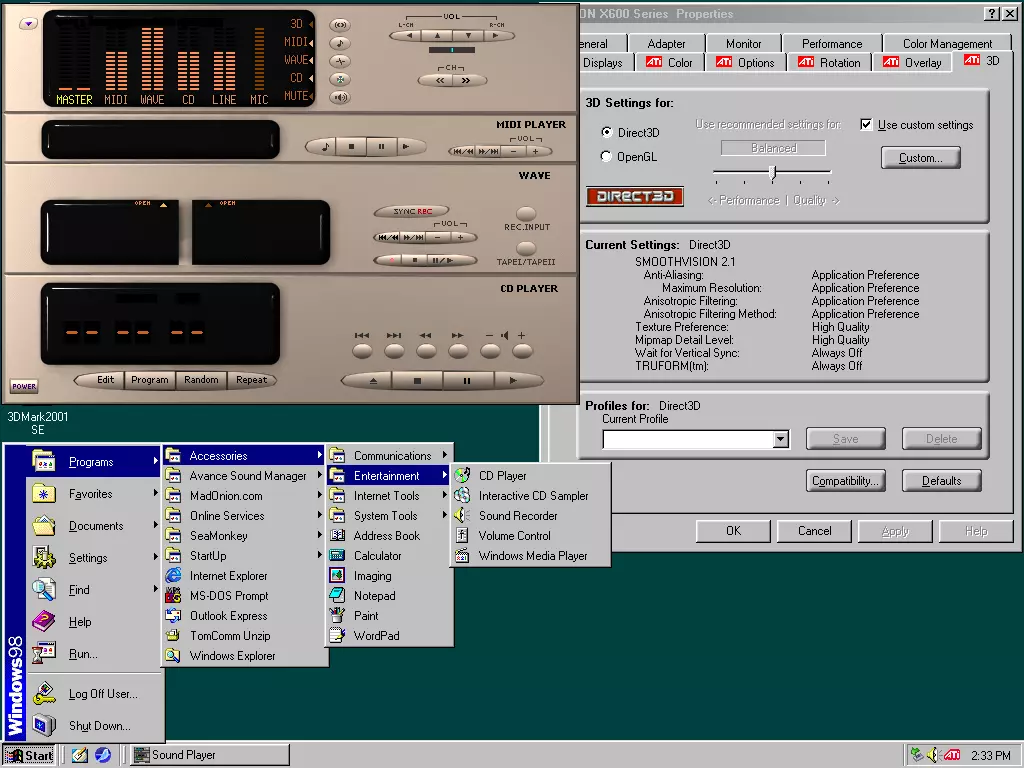1024x768 pixels.
Task: Pause the CD Player
Action: [467, 381]
